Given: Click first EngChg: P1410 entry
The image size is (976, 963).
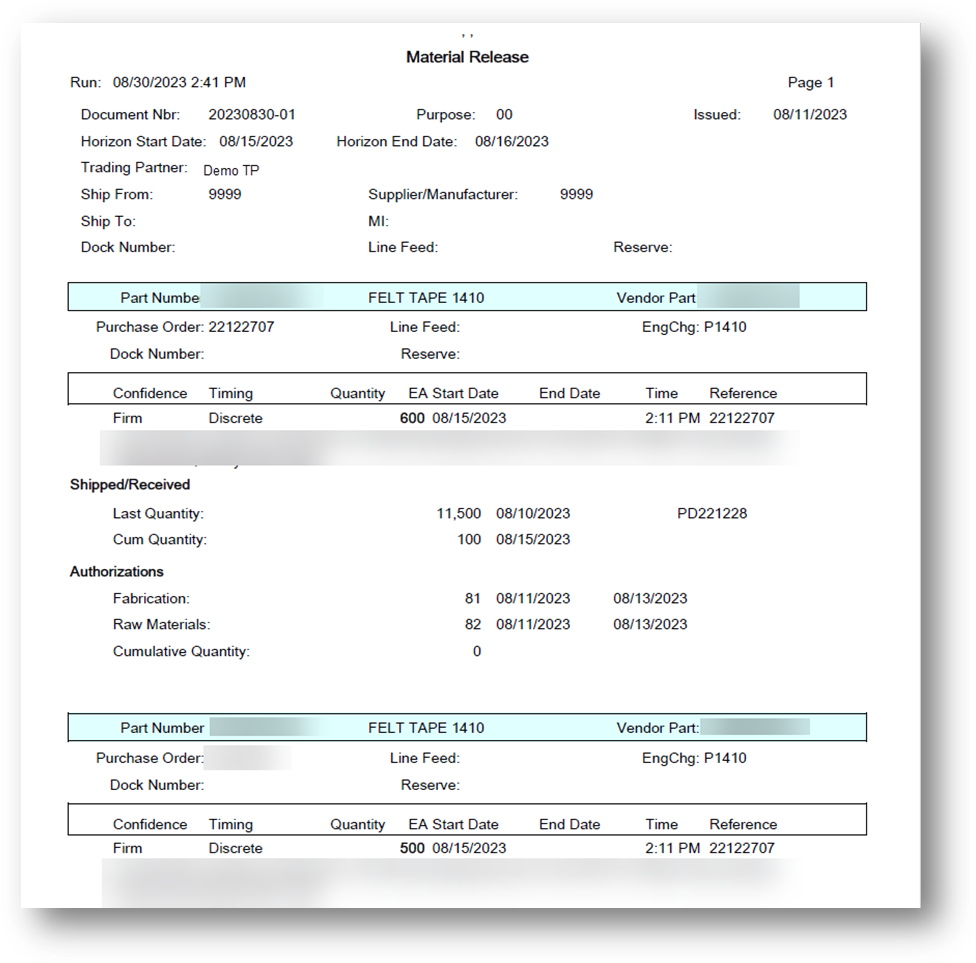Looking at the screenshot, I should click(694, 327).
